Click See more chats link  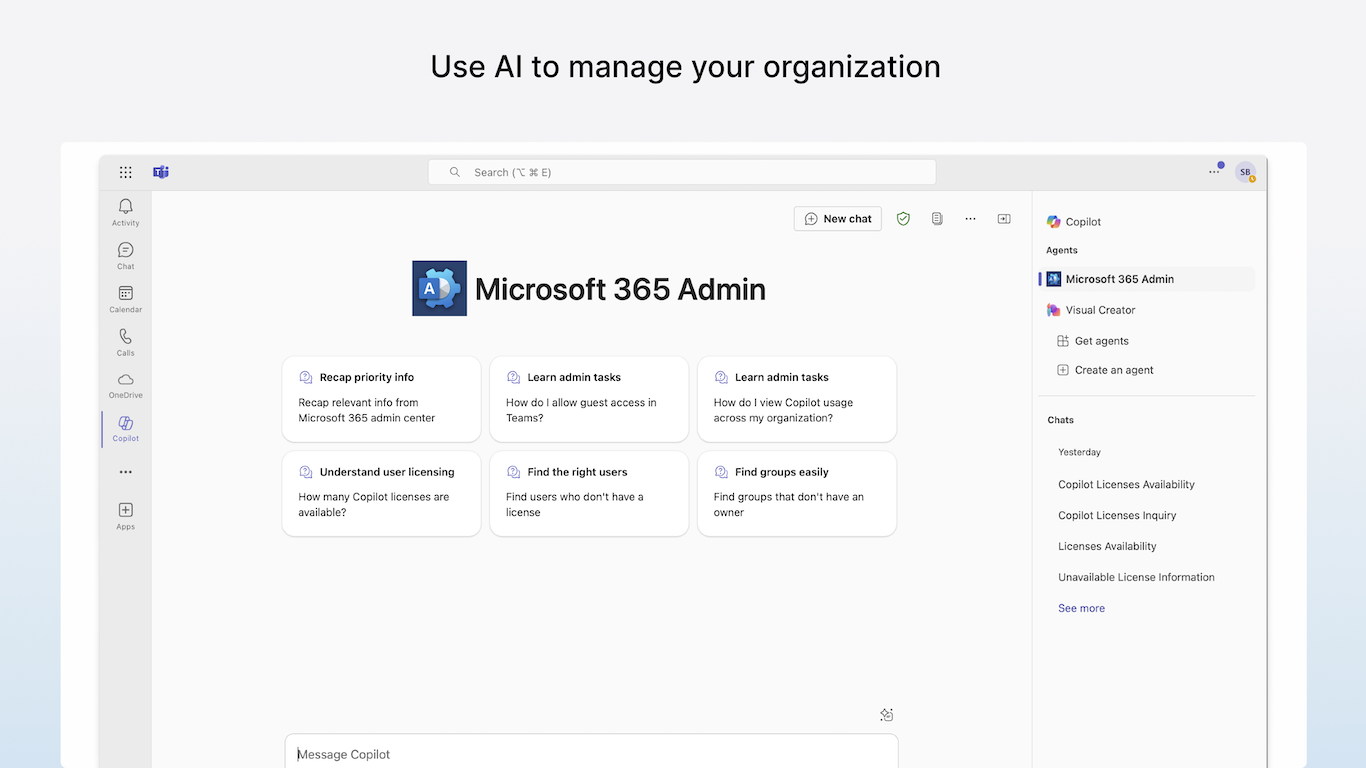(x=1081, y=608)
